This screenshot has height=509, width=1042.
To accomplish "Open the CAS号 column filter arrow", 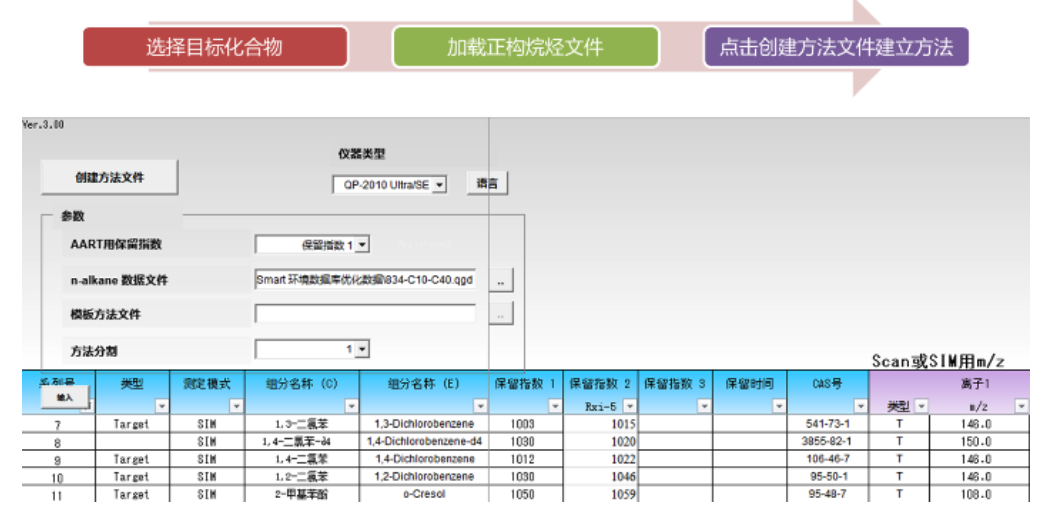I will 860,407.
